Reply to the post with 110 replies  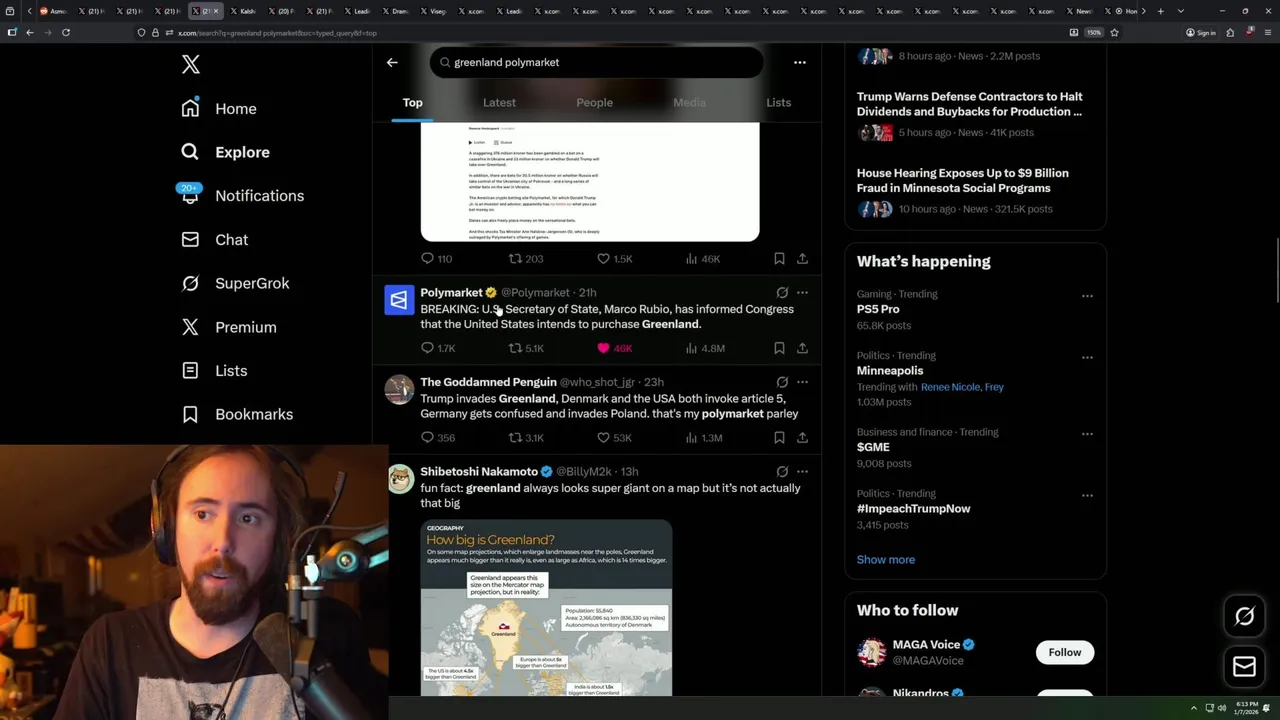click(436, 259)
